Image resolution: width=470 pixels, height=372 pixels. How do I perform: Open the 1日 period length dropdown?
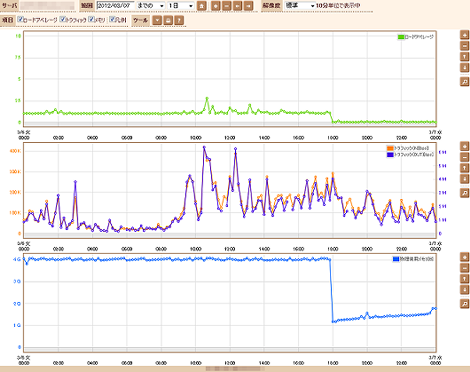pos(181,6)
